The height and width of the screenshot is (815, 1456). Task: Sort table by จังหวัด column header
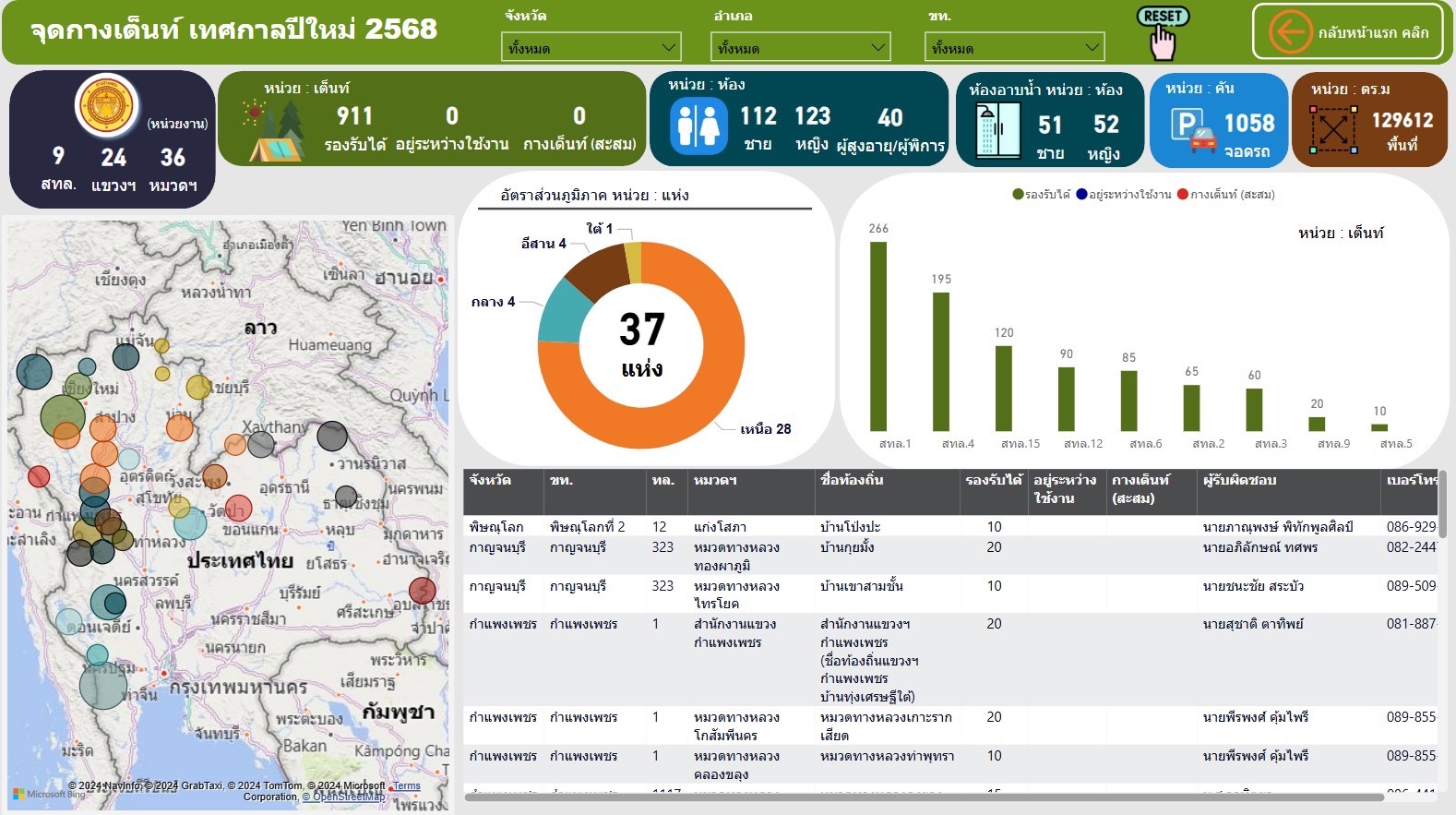(490, 481)
